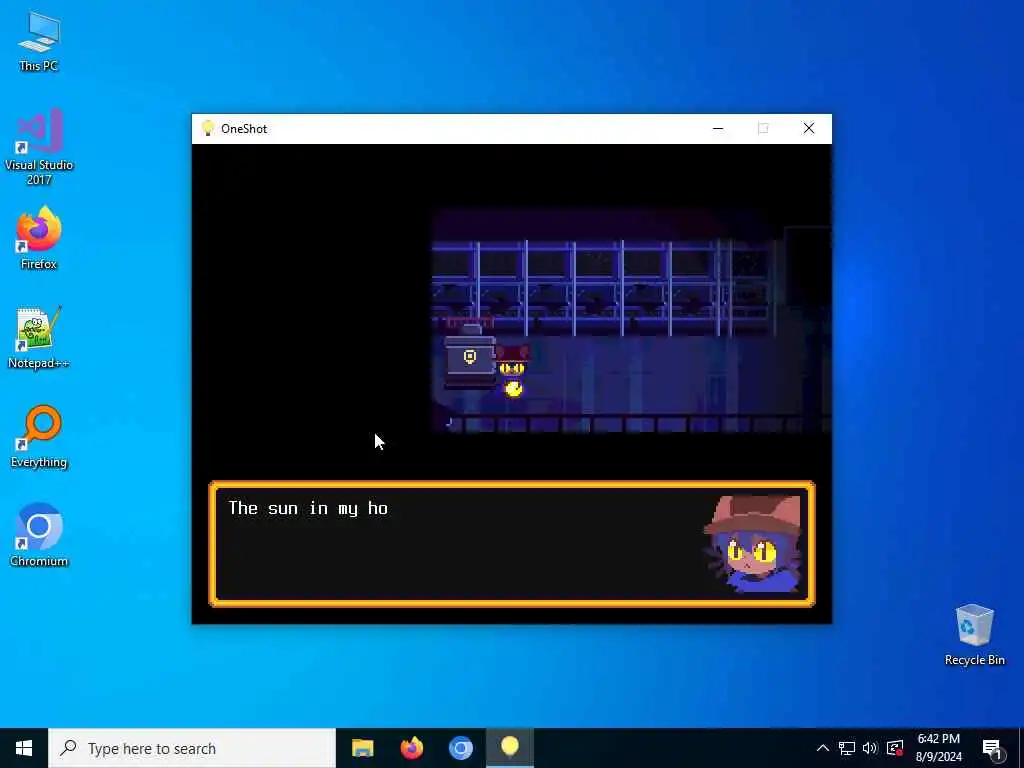
Task: Open File Explorer from the taskbar
Action: [x=362, y=748]
